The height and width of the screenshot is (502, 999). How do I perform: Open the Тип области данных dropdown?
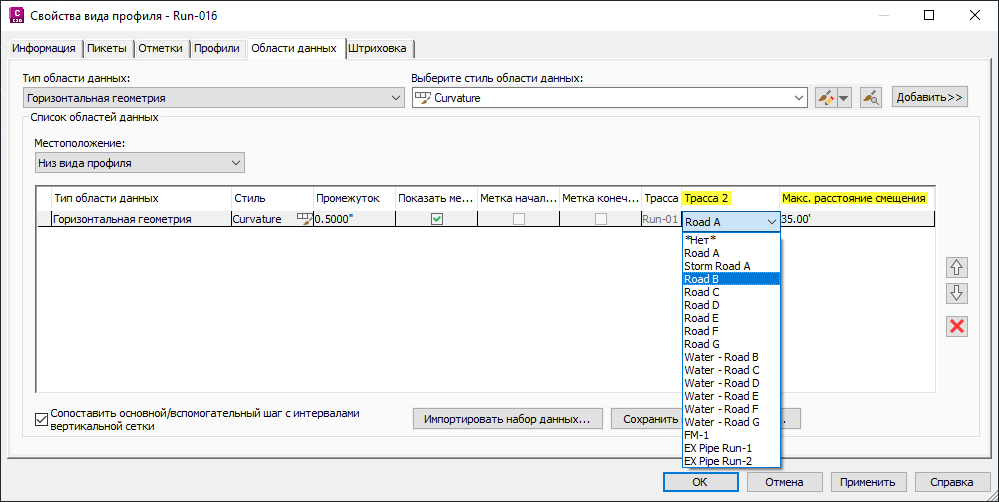tap(213, 98)
